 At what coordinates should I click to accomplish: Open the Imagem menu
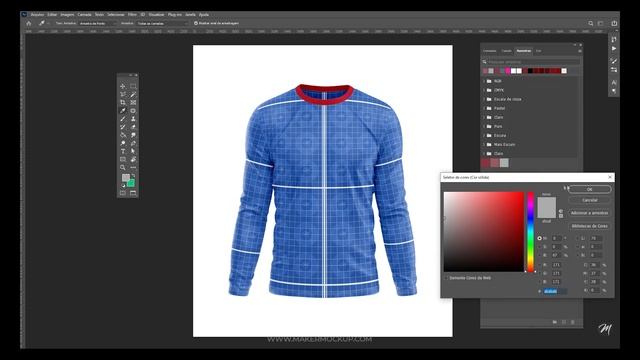67,15
